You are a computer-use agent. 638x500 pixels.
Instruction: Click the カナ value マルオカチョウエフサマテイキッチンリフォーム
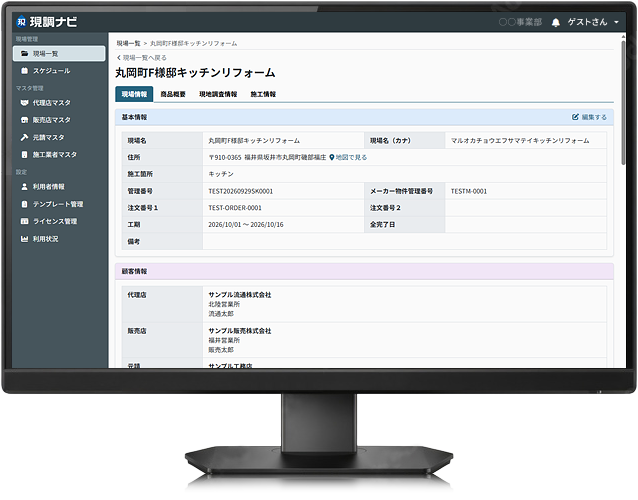pos(520,141)
